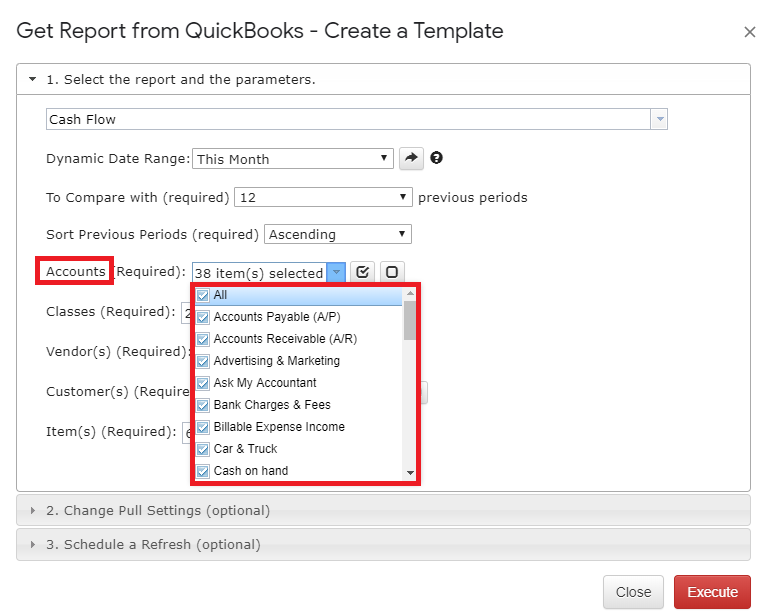
Task: Click the share arrow icon beside date range
Action: click(x=411, y=159)
